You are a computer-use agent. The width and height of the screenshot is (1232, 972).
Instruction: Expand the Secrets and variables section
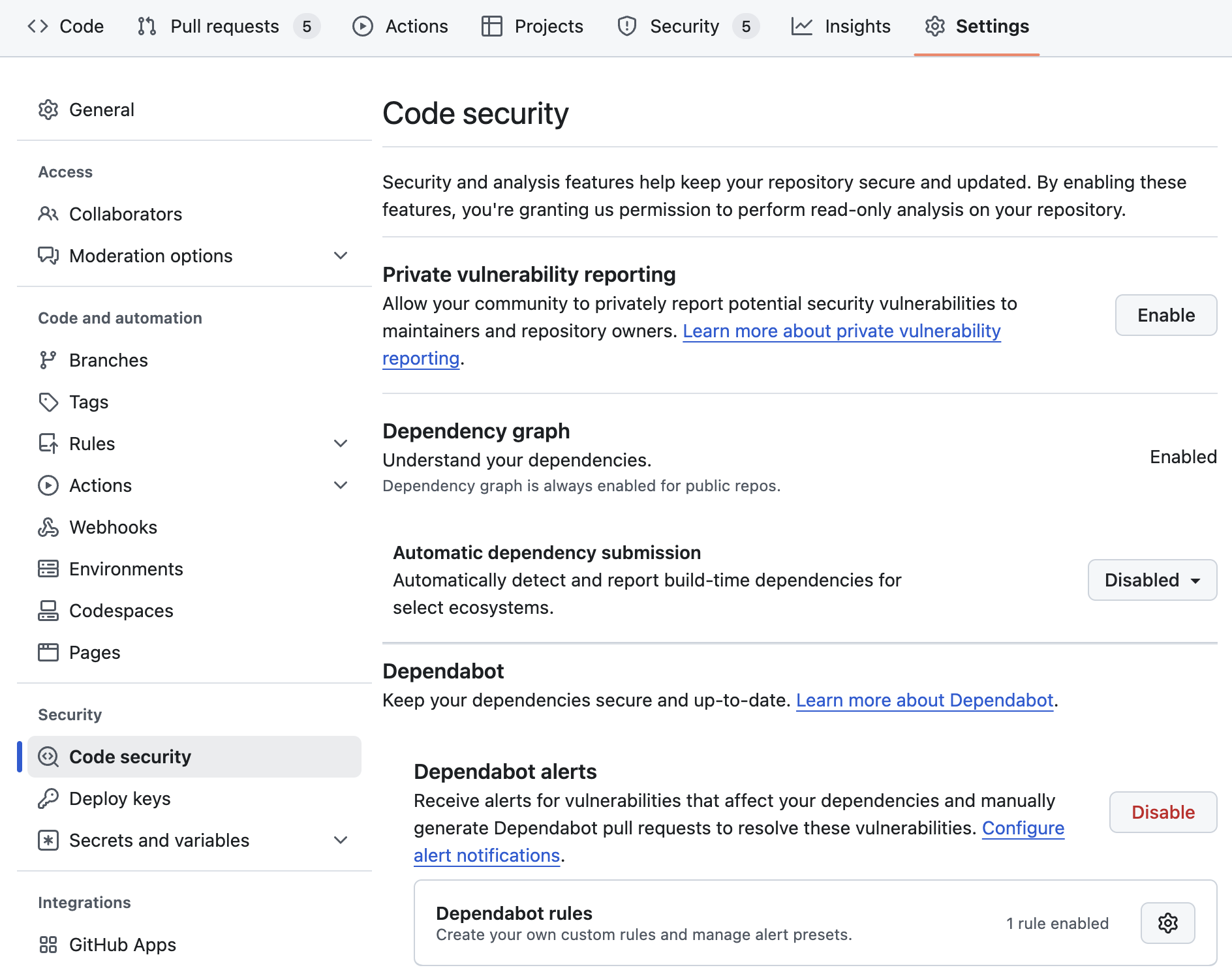click(340, 840)
